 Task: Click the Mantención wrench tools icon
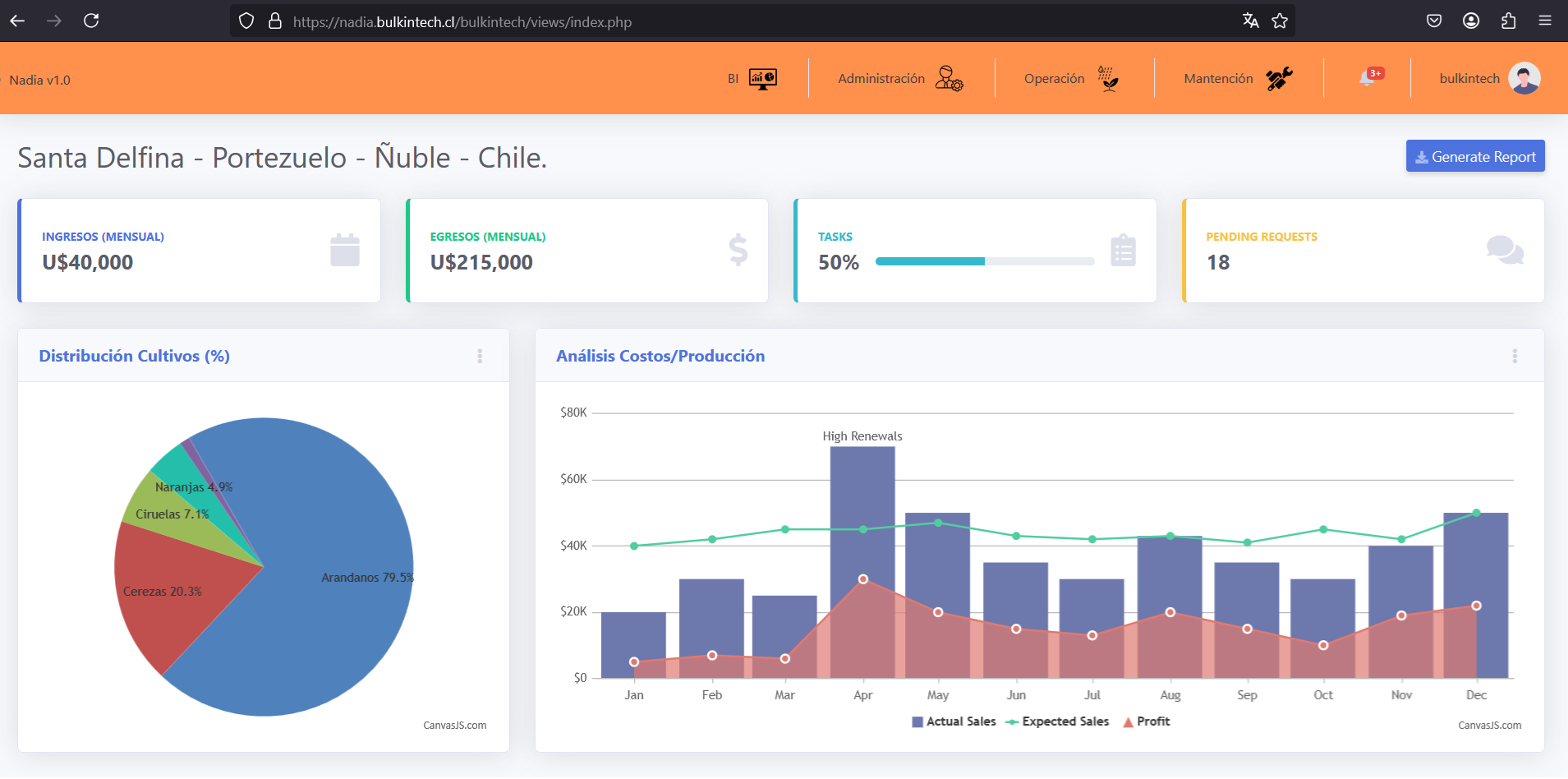(1278, 79)
